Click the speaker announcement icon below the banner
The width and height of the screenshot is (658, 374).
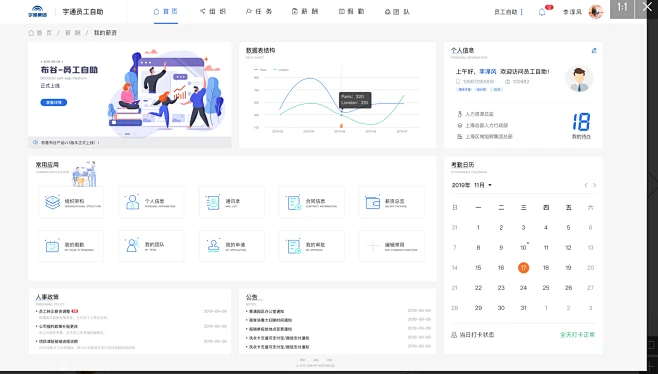pyautogui.click(x=35, y=143)
